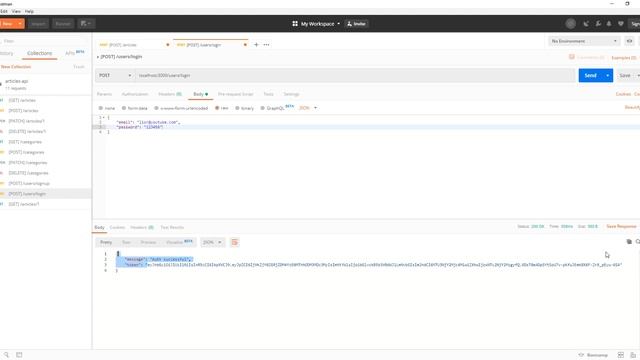
Task: Open the Tests request tab
Action: coord(268,94)
